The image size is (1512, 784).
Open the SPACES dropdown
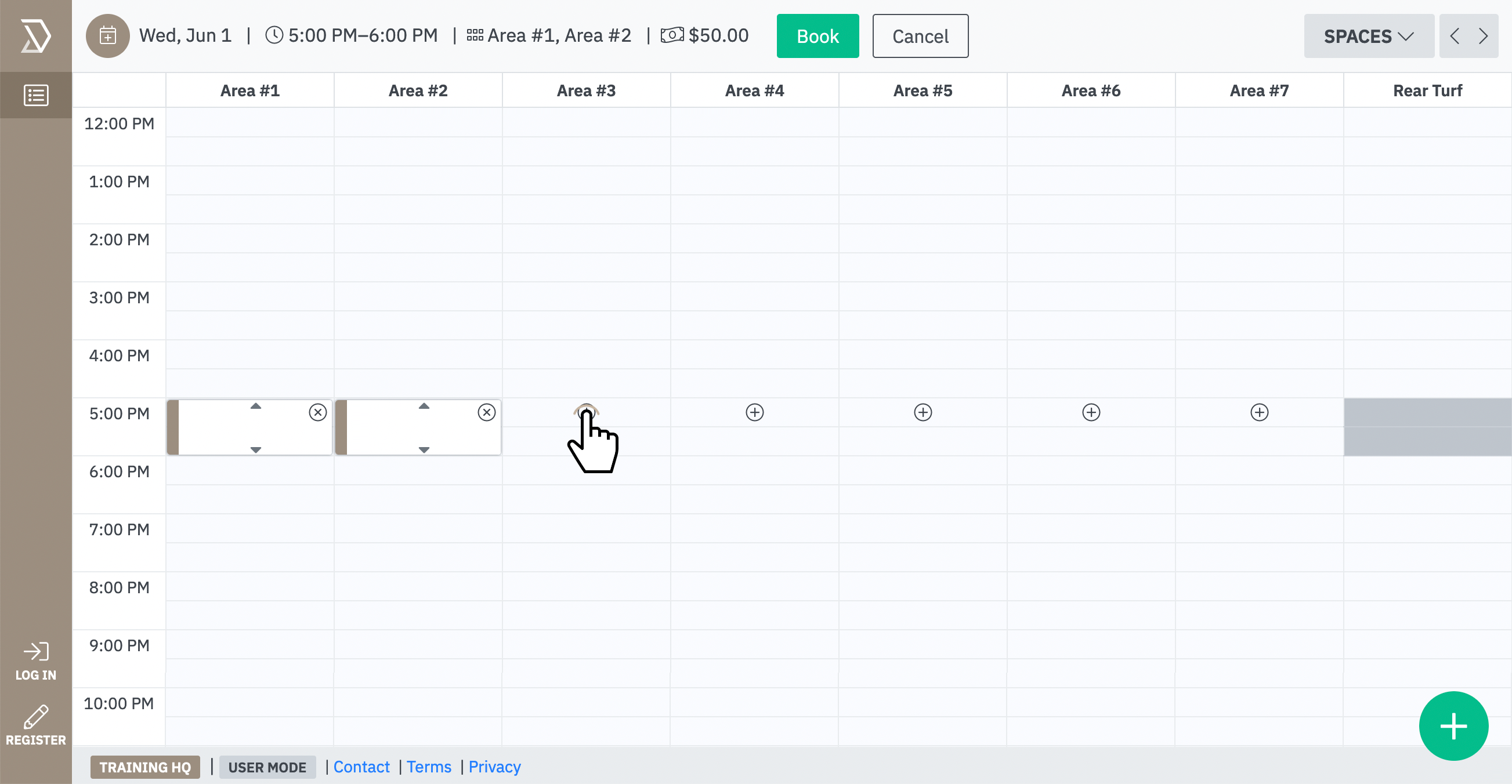click(1369, 36)
